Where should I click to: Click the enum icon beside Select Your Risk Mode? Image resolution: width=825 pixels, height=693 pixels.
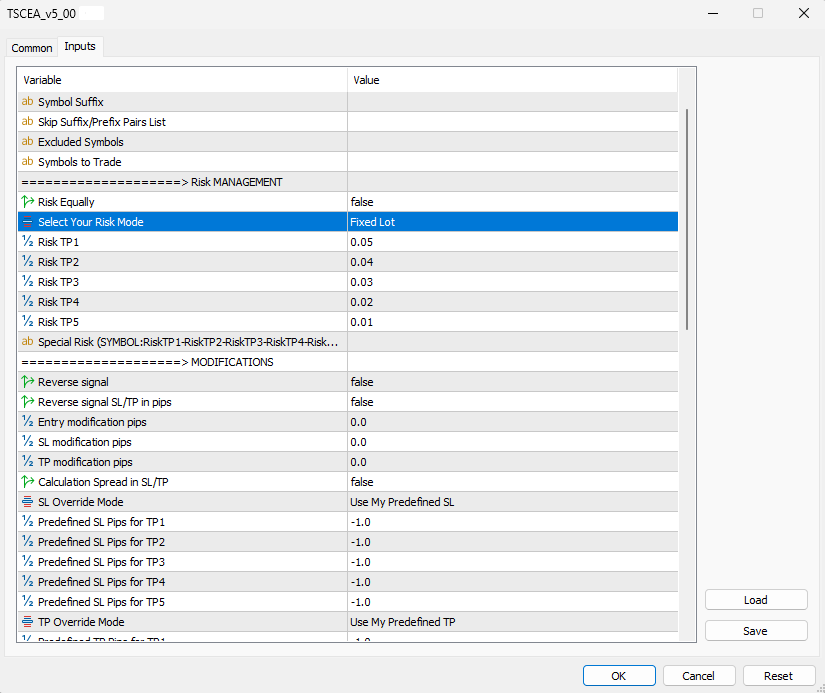(27, 222)
